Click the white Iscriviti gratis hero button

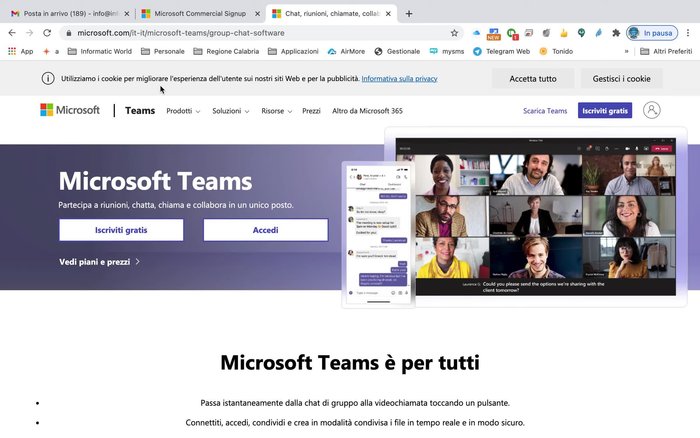(121, 230)
